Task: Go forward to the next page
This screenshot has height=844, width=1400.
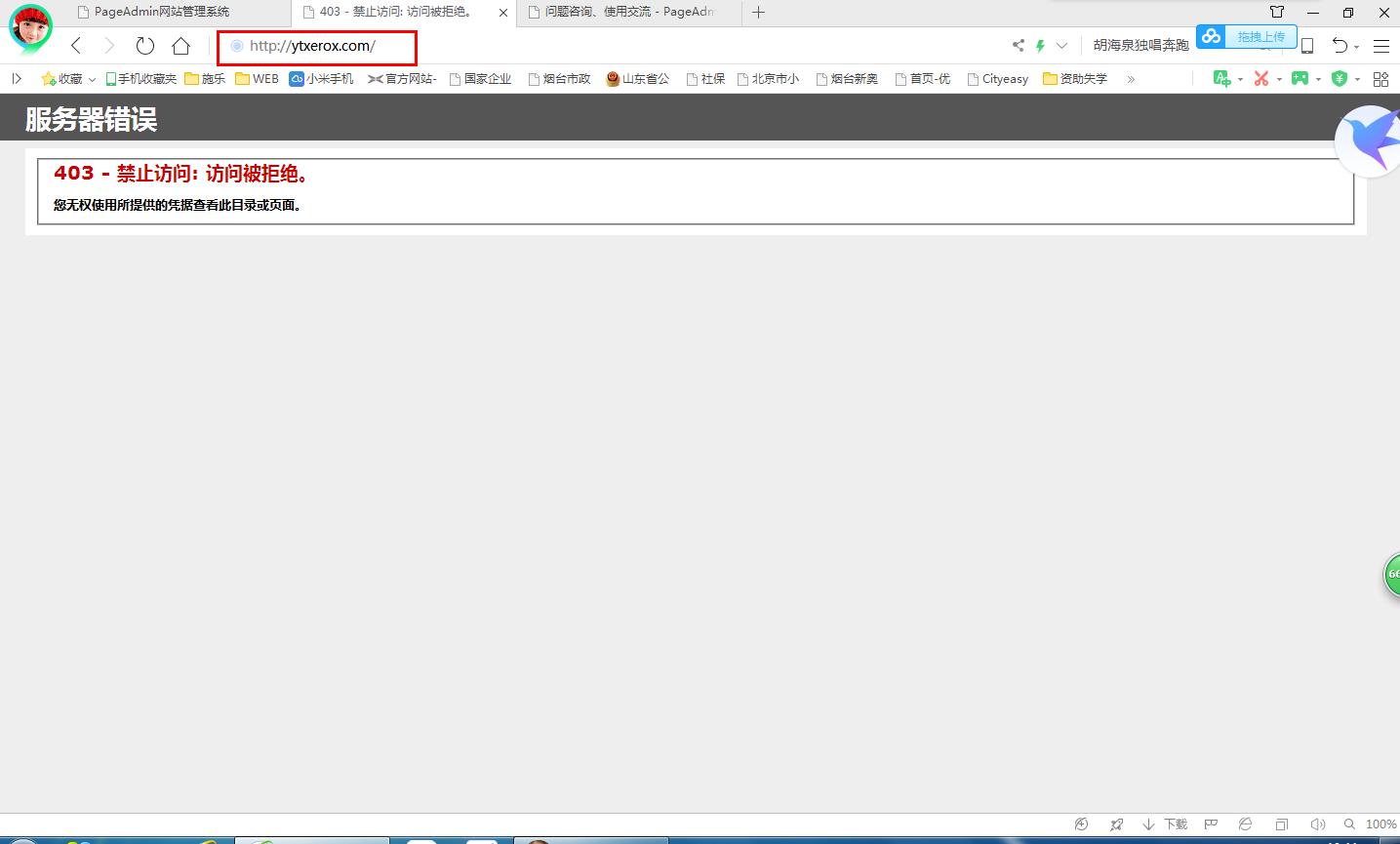Action: tap(109, 46)
